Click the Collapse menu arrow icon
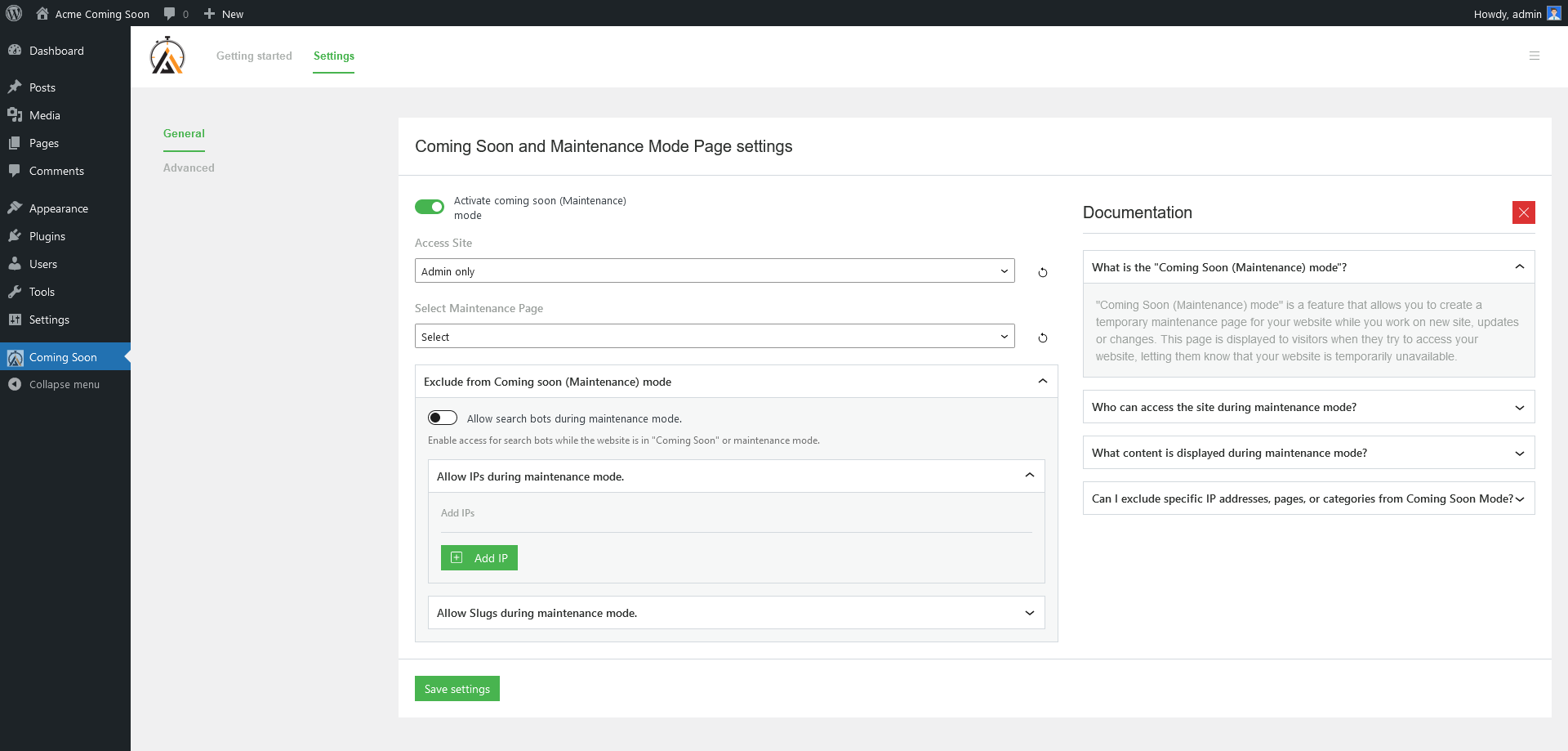 coord(15,383)
